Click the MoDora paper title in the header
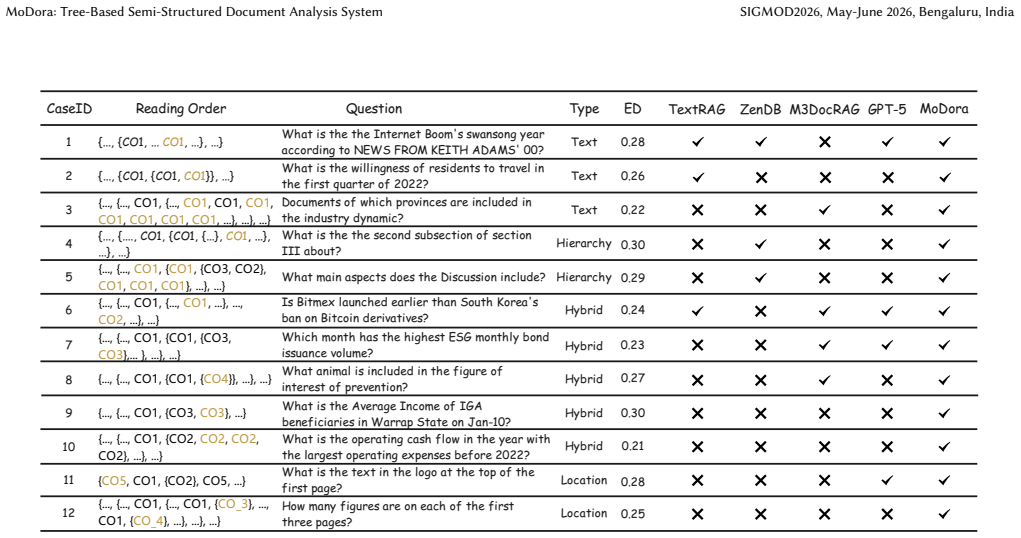The image size is (1021, 538). (194, 12)
